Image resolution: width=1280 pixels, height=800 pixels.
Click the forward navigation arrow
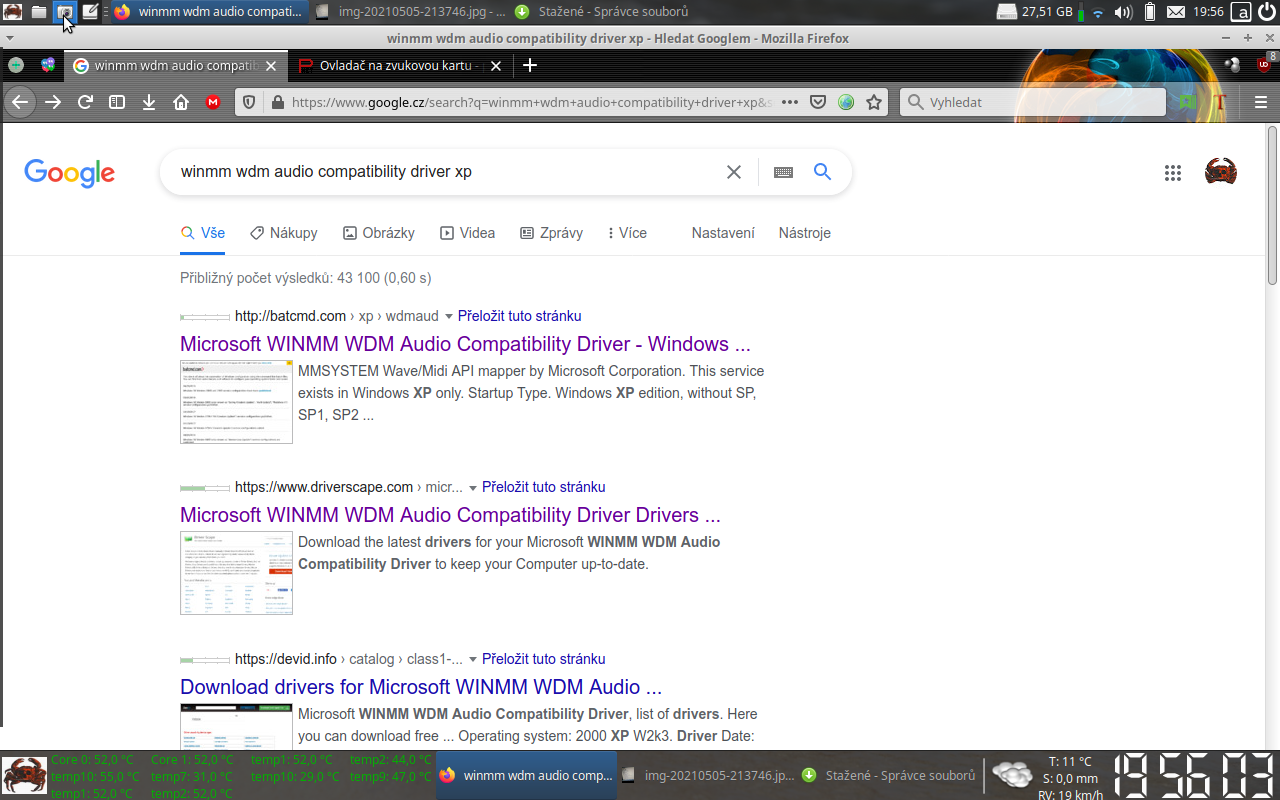click(x=53, y=102)
